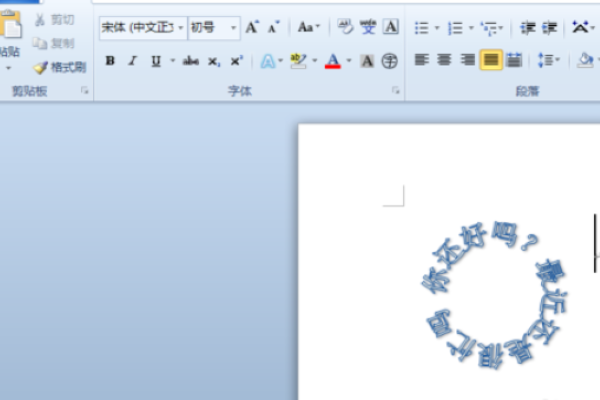Open the Bullets dropdown arrow
The width and height of the screenshot is (600, 400).
(437, 28)
